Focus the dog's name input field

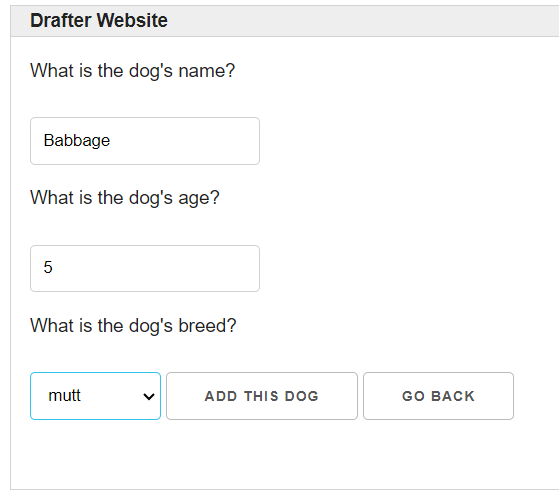tap(145, 141)
